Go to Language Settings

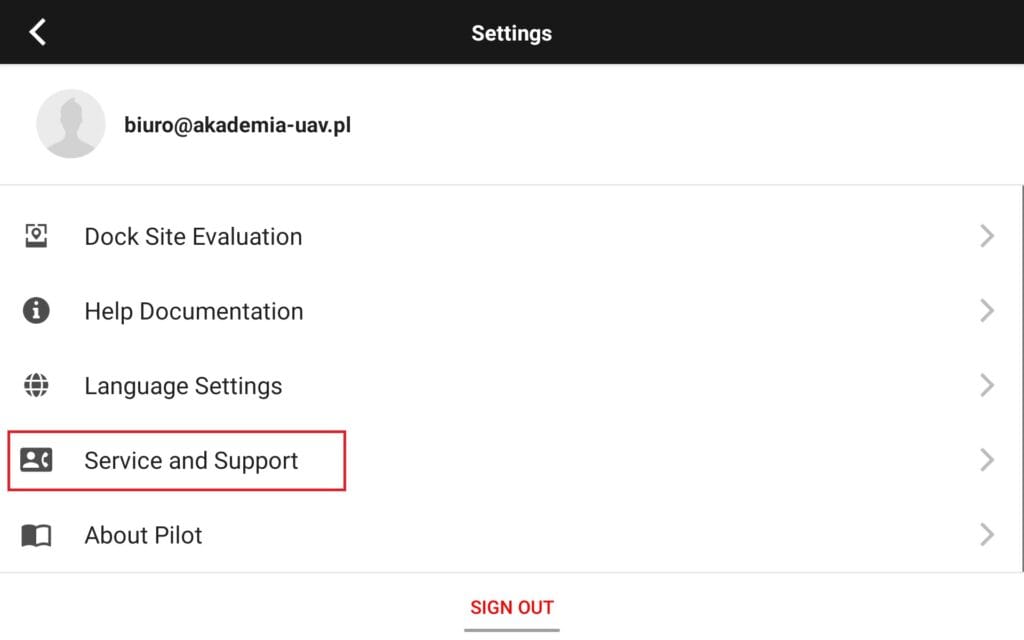(183, 386)
